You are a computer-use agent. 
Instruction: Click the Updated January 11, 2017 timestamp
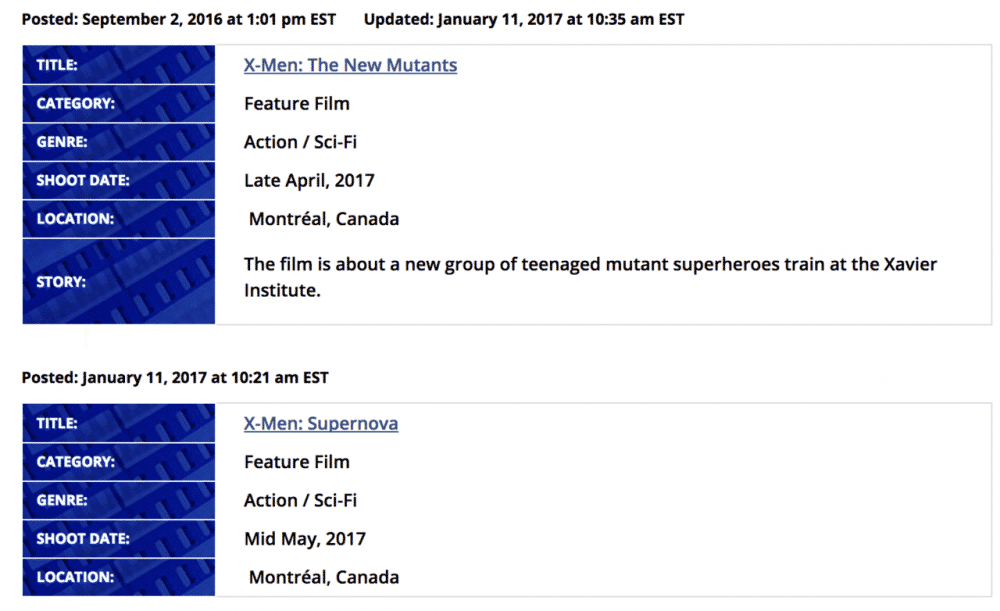524,19
